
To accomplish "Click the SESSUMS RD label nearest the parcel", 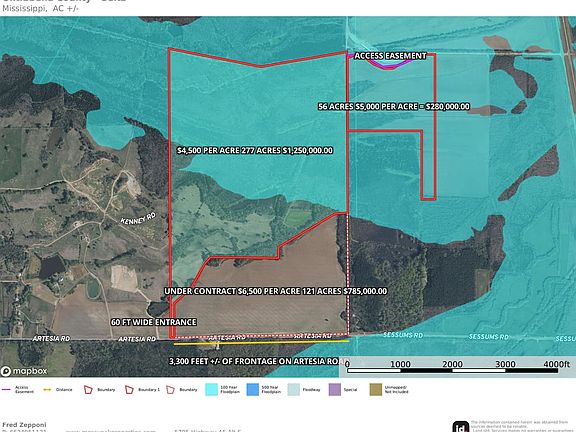I will point(403,335).
